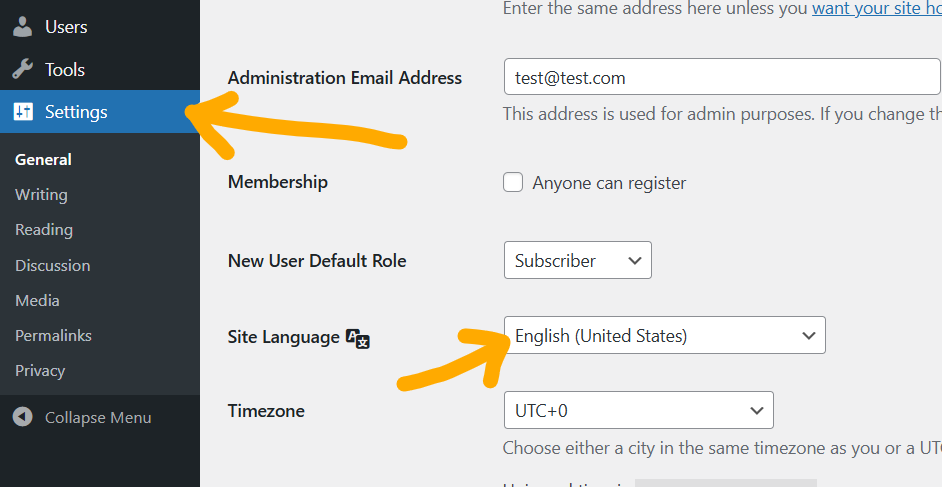Viewport: 942px width, 487px height.
Task: Click the Tools wrench icon
Action: pyautogui.click(x=22, y=70)
